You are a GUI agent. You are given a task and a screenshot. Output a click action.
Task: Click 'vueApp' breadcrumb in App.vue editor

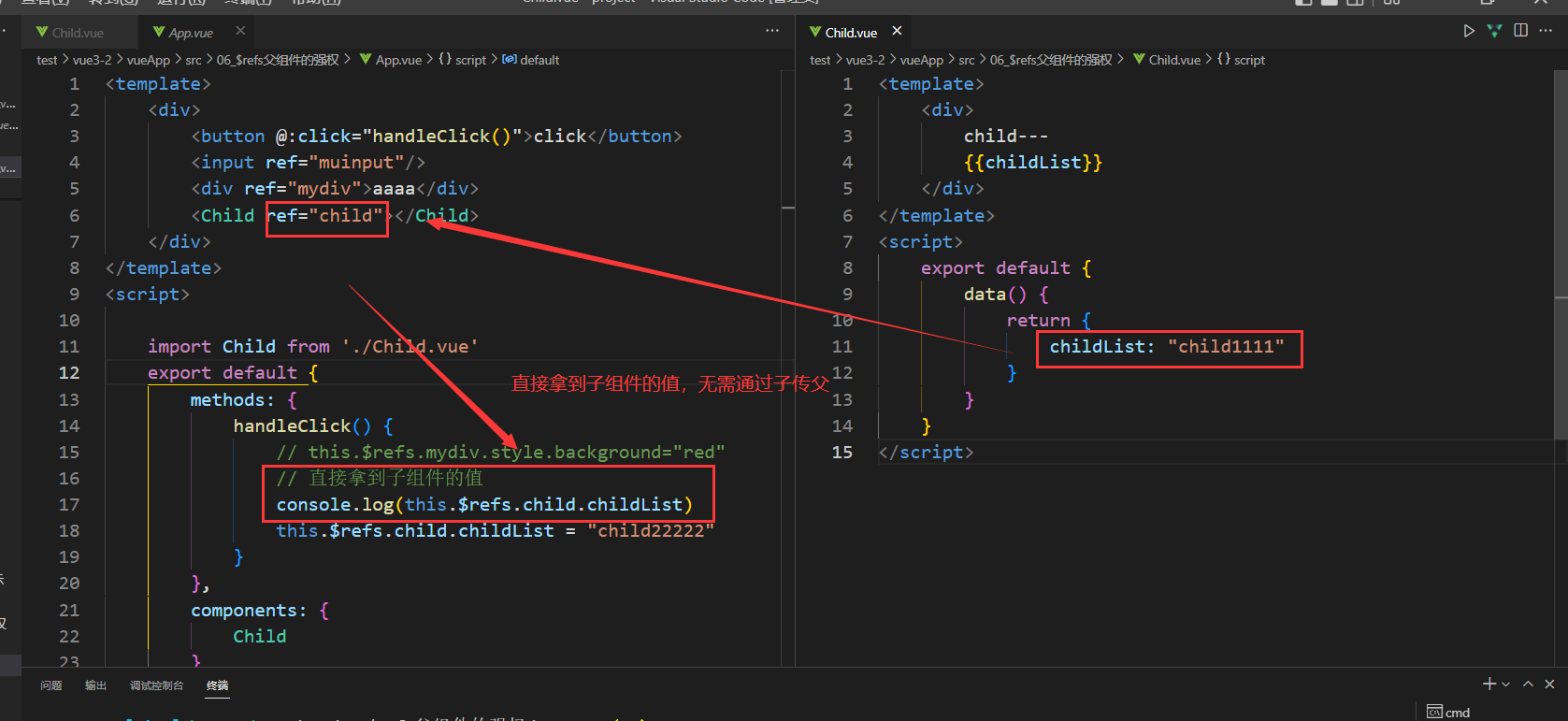click(149, 60)
